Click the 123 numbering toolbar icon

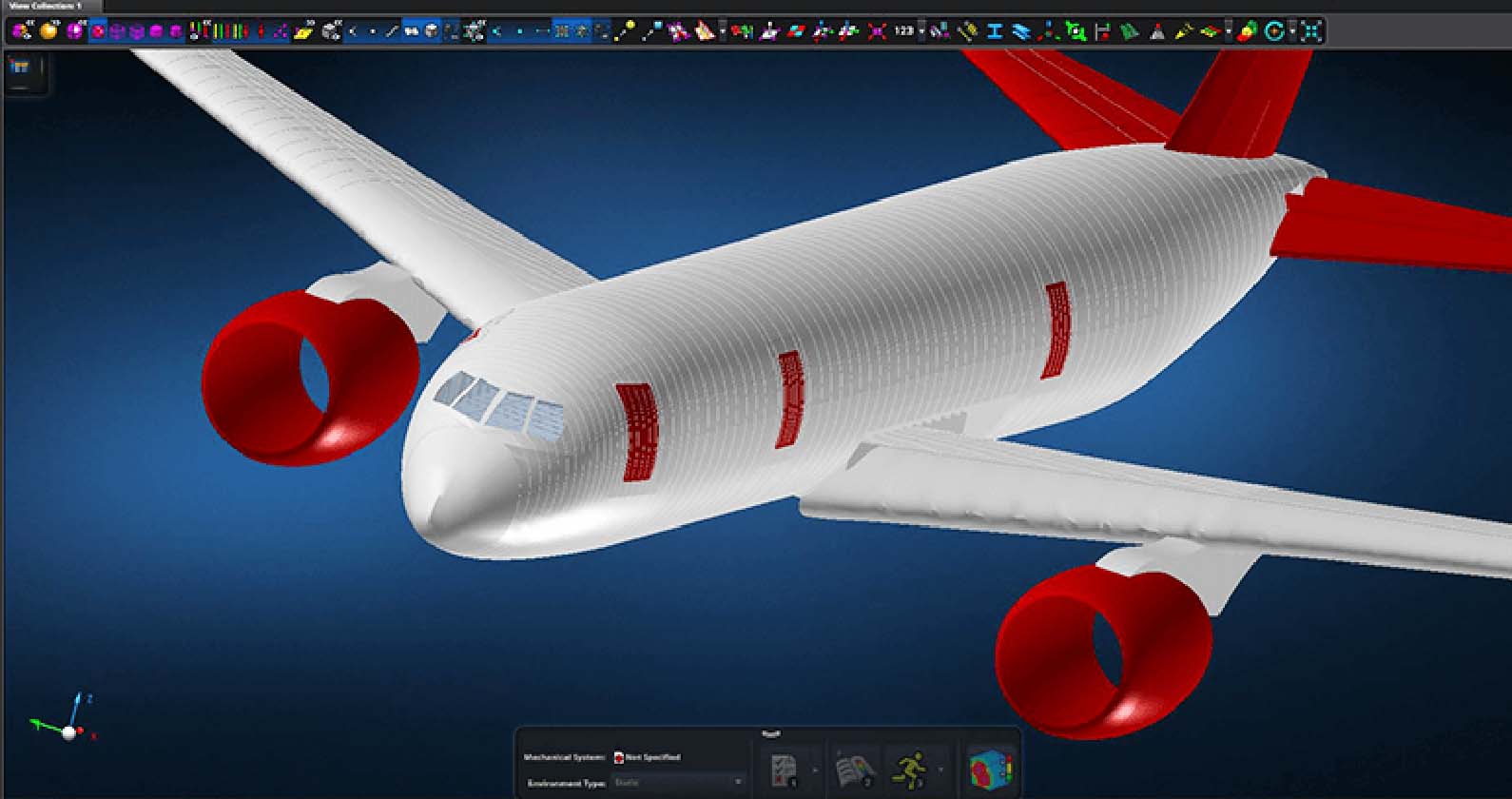(x=904, y=31)
